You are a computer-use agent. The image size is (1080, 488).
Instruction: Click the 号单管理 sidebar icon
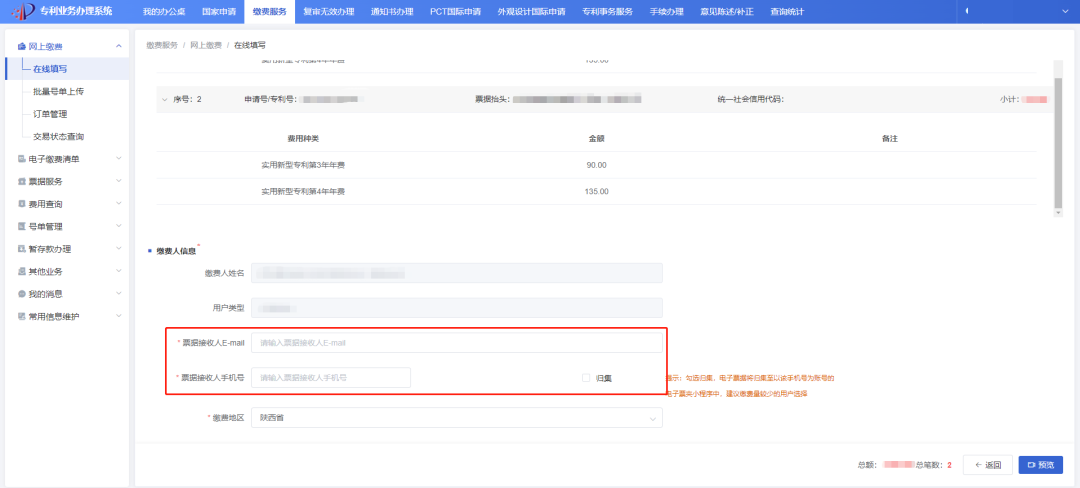click(x=22, y=227)
